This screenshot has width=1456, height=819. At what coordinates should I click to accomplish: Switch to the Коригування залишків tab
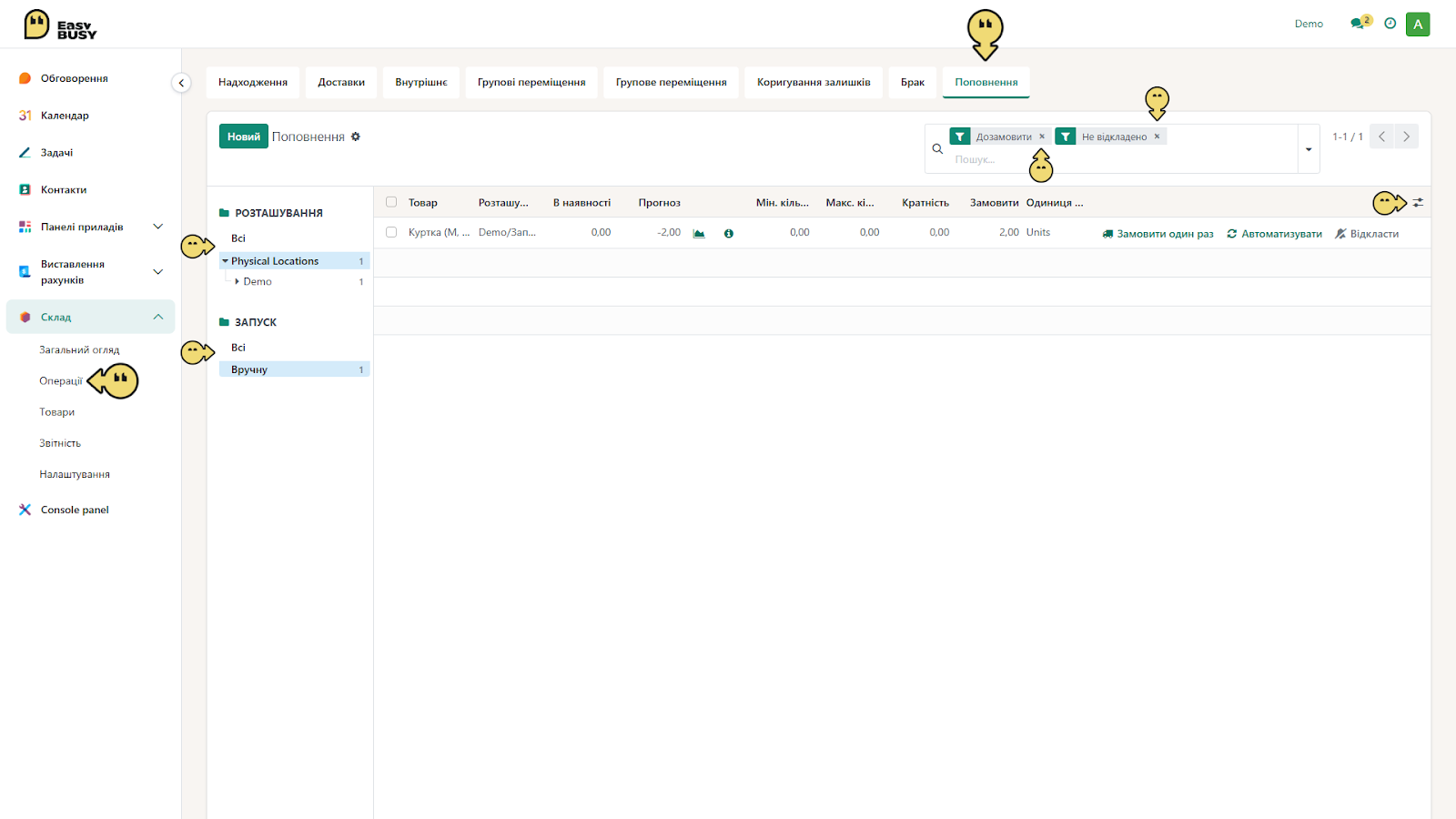pyautogui.click(x=814, y=82)
